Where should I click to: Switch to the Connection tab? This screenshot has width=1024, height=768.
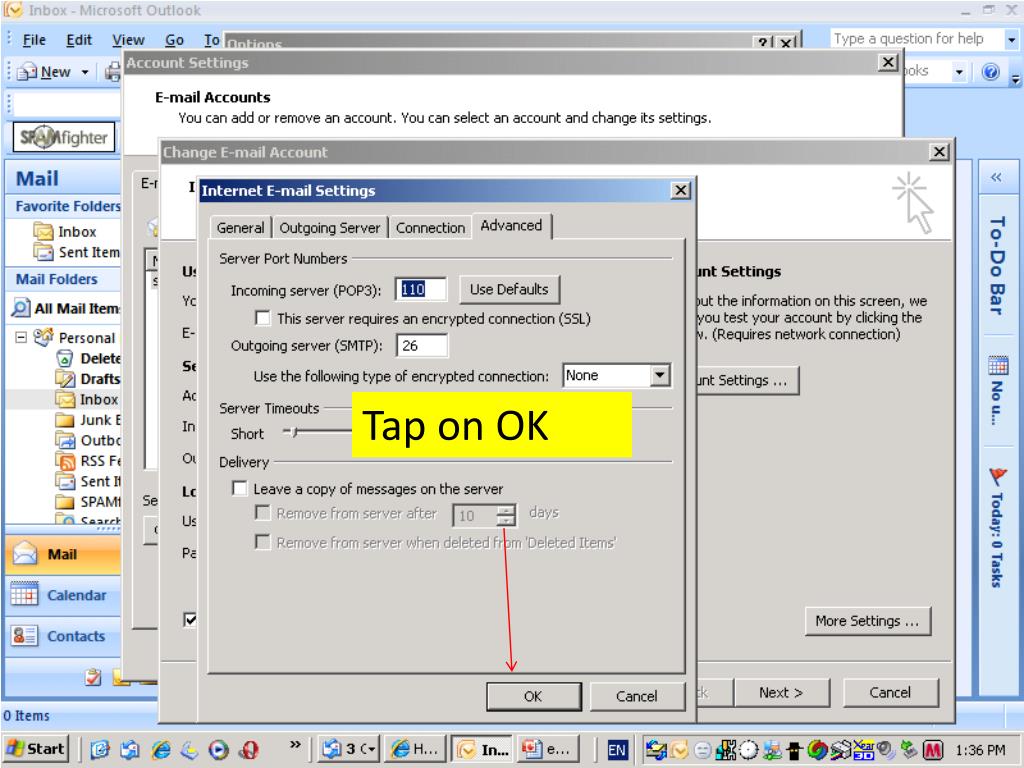(x=430, y=228)
